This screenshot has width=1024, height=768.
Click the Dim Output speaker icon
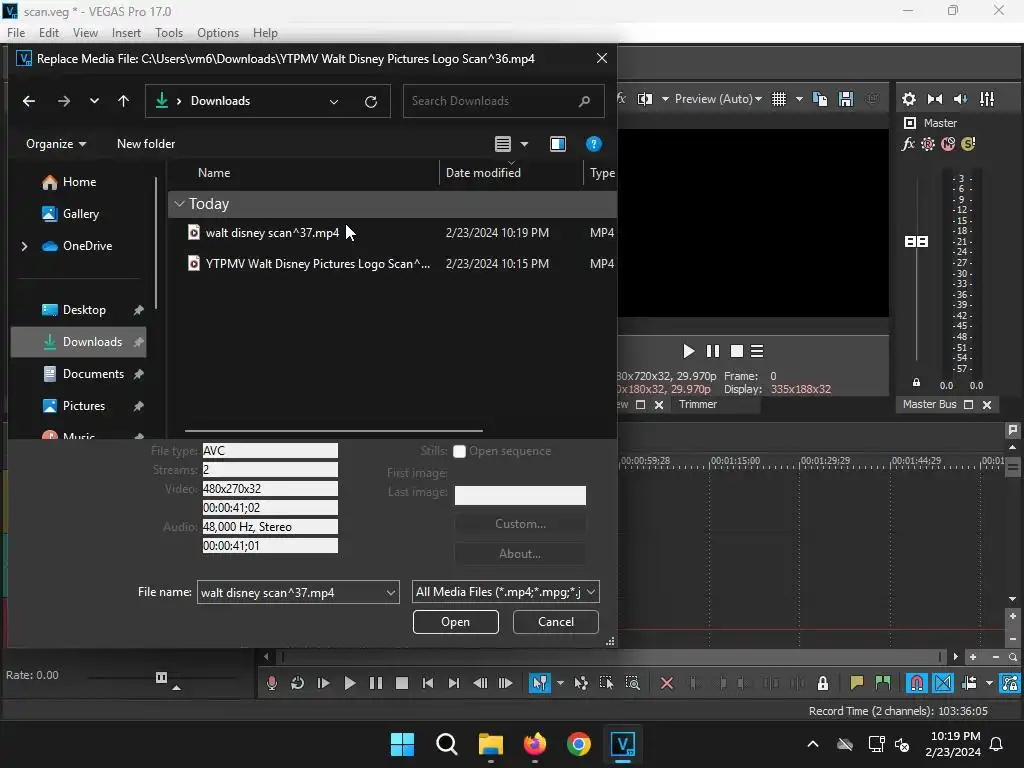point(960,99)
